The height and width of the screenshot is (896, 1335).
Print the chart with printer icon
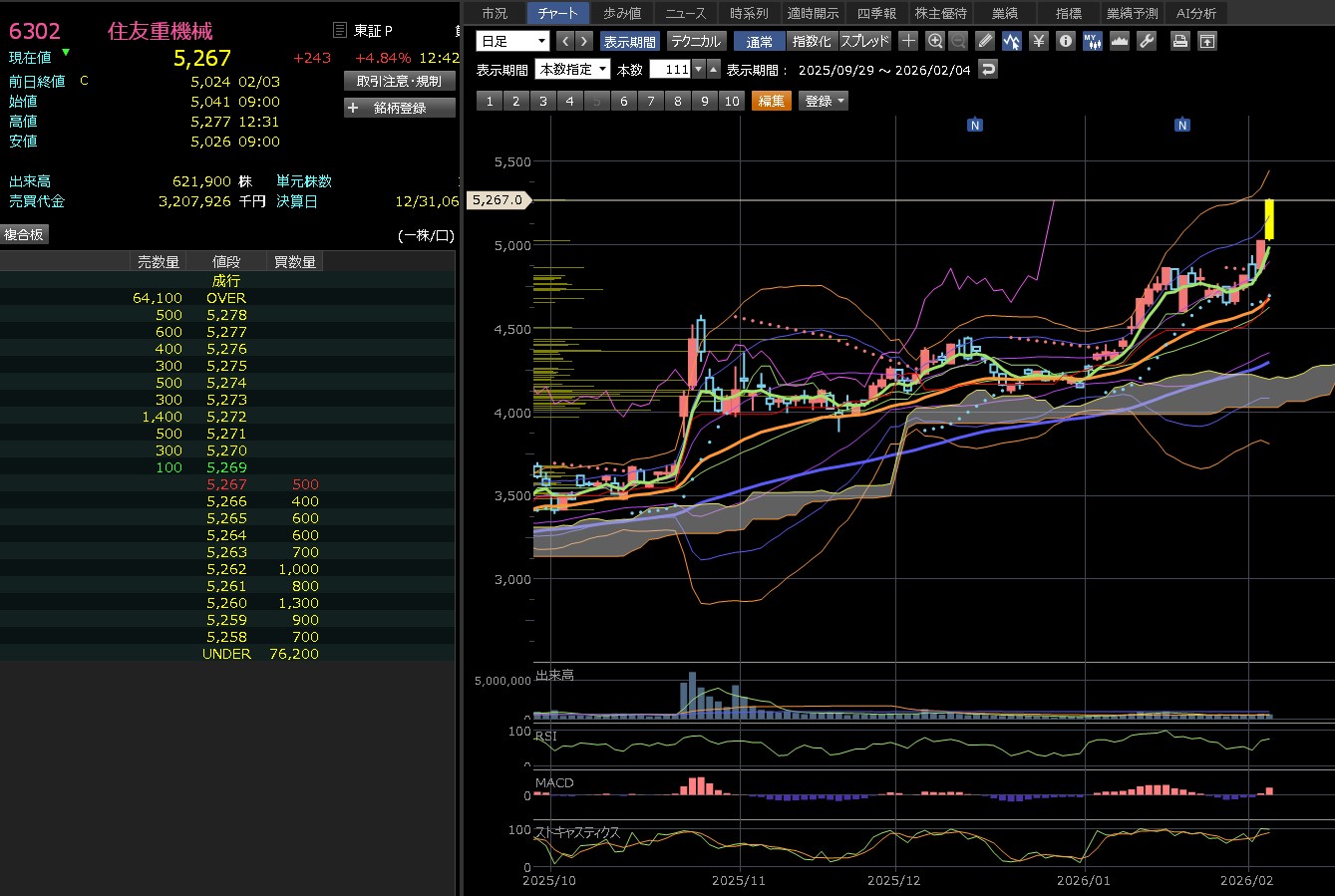[1179, 41]
